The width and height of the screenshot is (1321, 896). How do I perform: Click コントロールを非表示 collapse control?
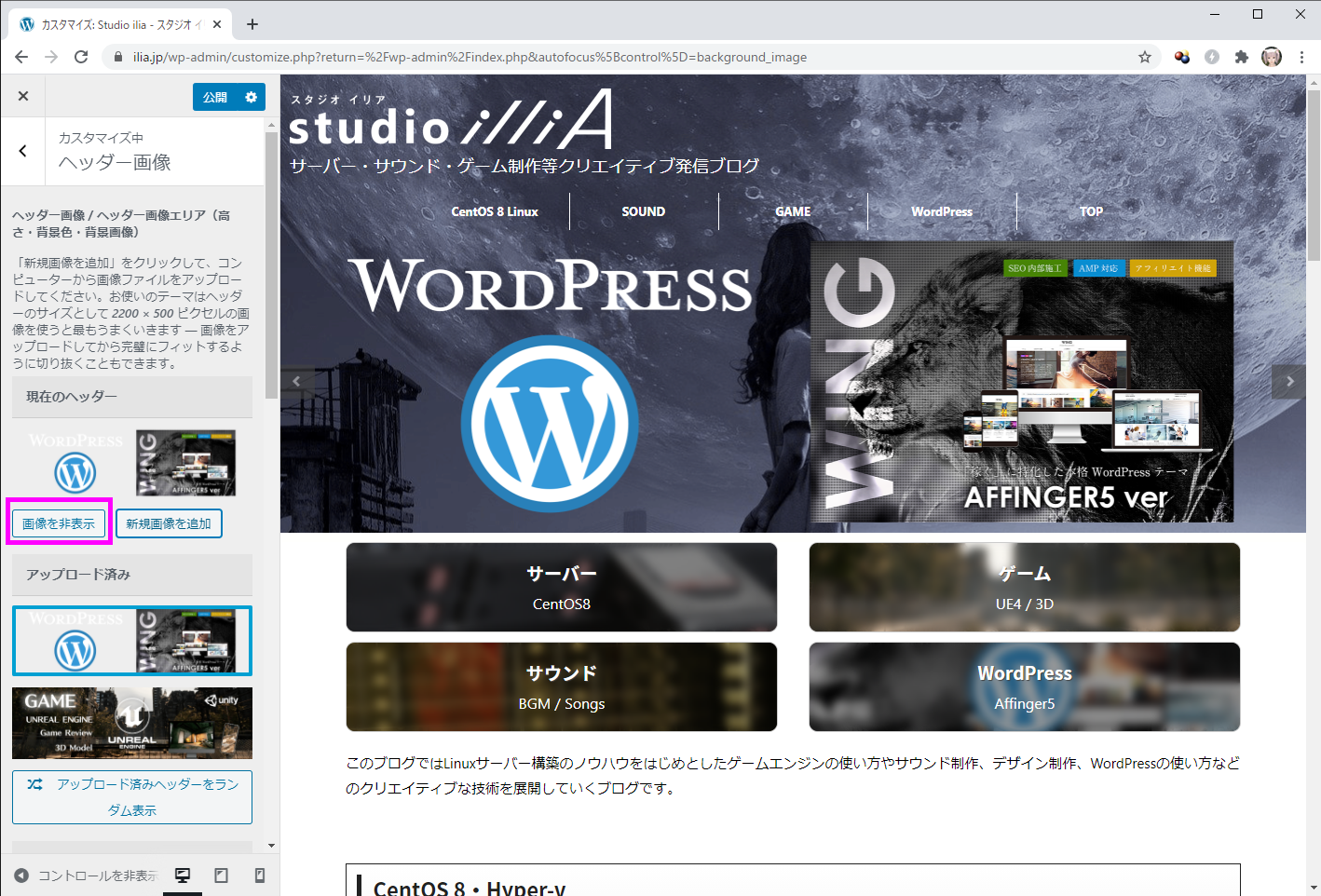click(86, 876)
